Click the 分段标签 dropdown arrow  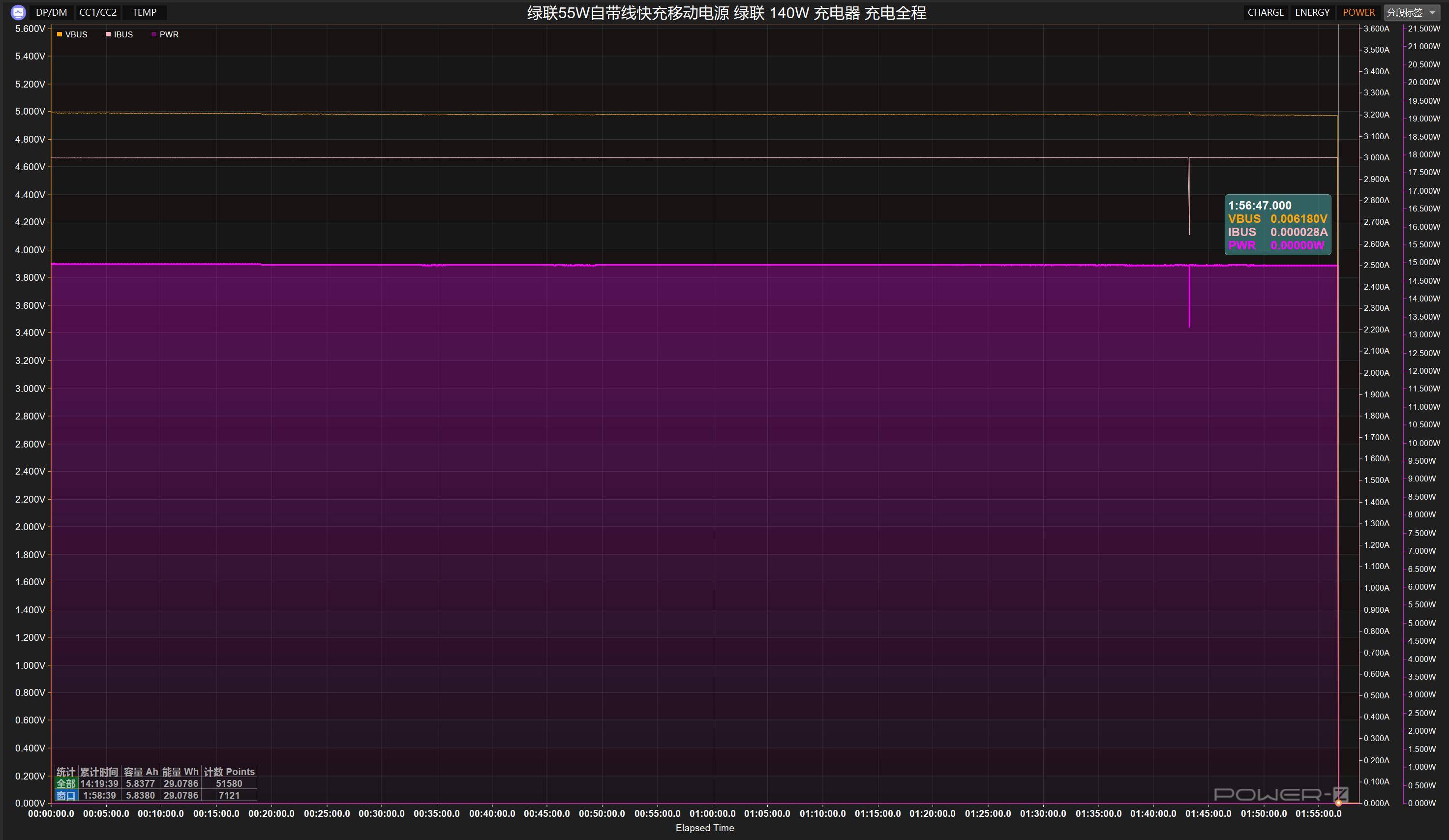1432,13
